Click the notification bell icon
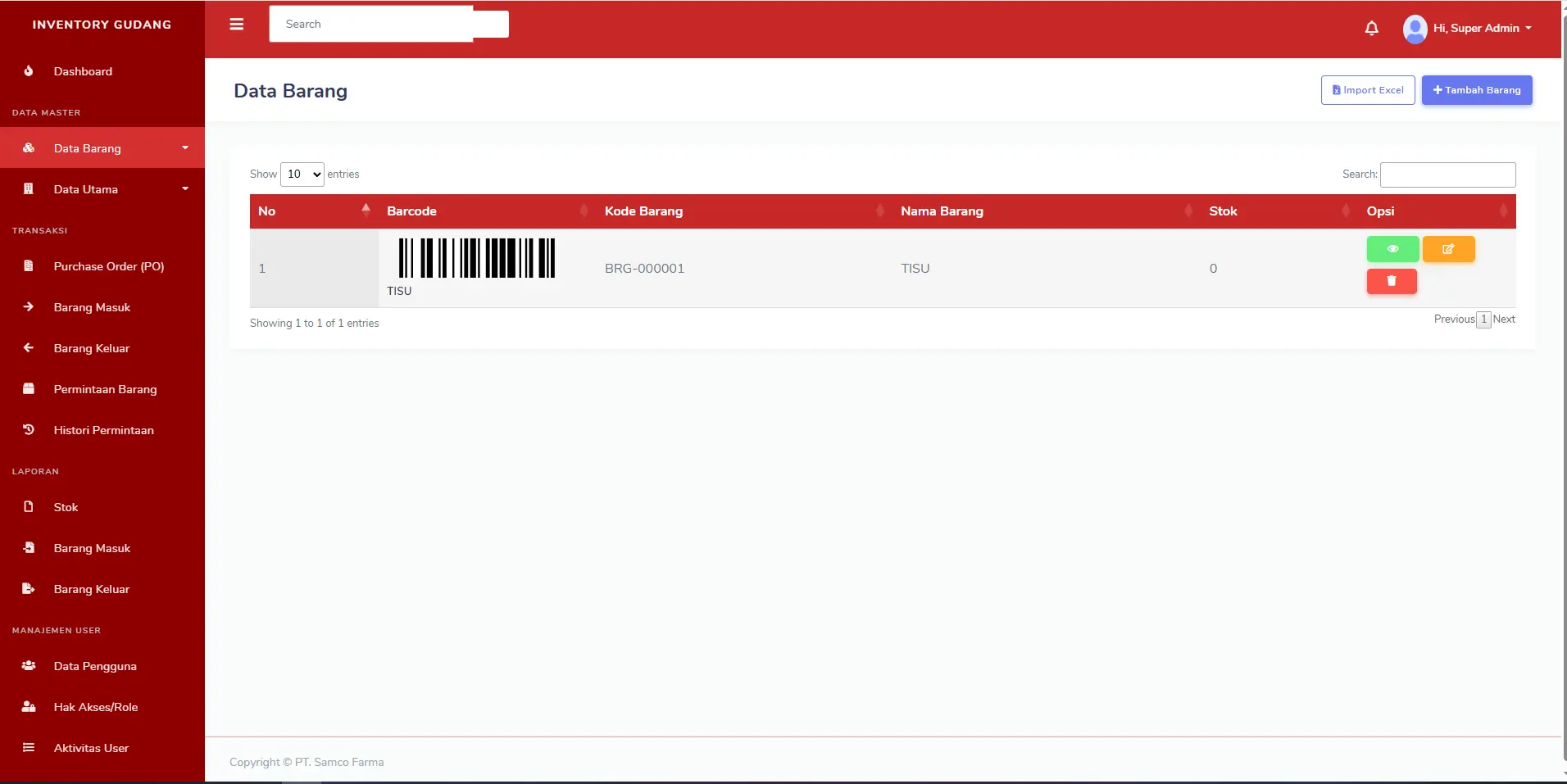The image size is (1567, 784). [x=1371, y=29]
